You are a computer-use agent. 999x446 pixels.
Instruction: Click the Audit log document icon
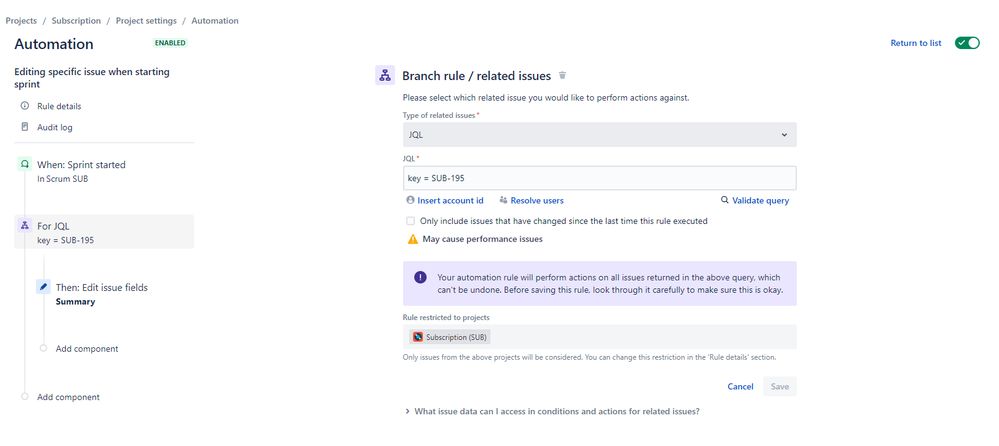click(25, 127)
